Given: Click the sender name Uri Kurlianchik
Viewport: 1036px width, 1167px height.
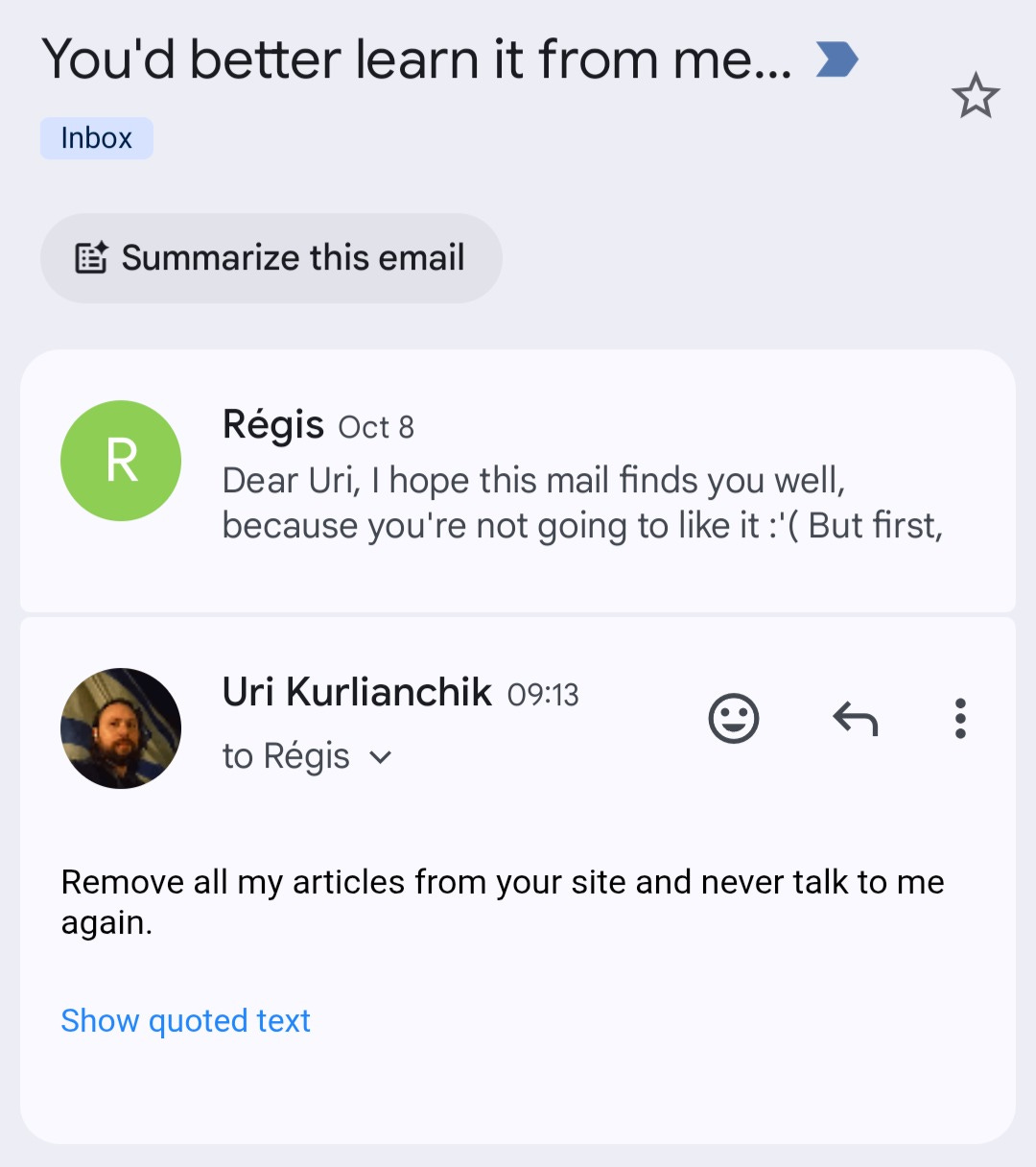Looking at the screenshot, I should coord(356,692).
